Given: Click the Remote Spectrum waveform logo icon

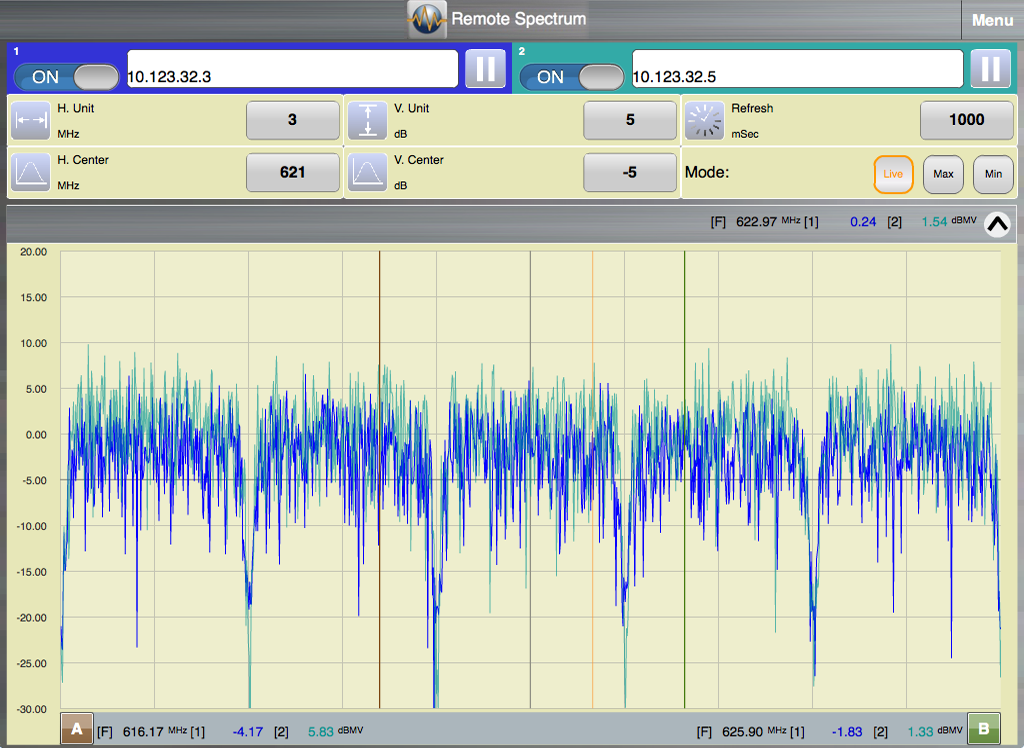Looking at the screenshot, I should [427, 19].
